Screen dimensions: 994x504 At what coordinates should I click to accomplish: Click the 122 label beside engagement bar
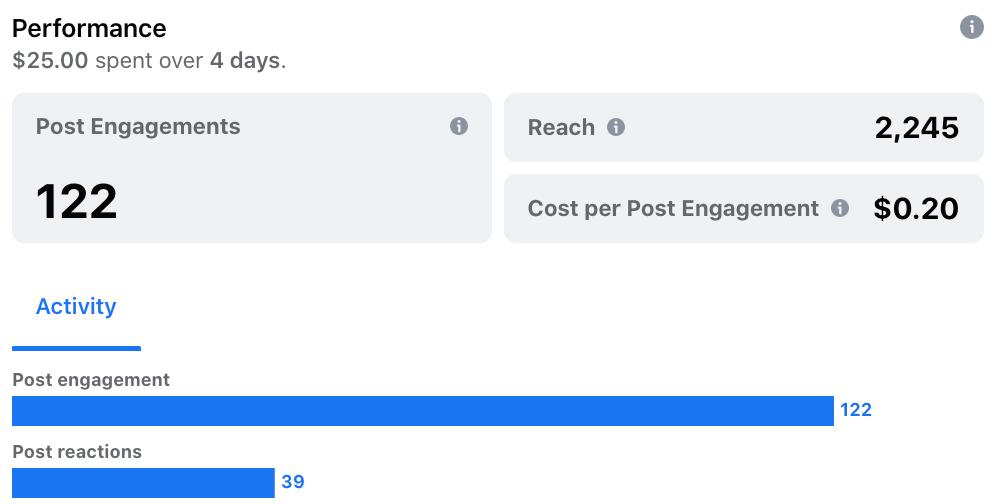855,410
